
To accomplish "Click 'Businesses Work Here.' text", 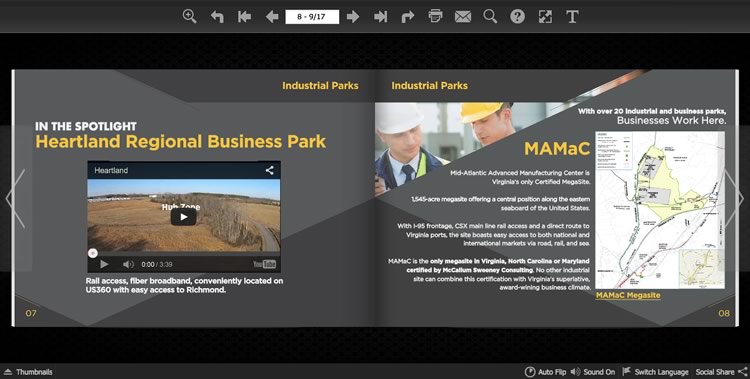I will click(671, 121).
